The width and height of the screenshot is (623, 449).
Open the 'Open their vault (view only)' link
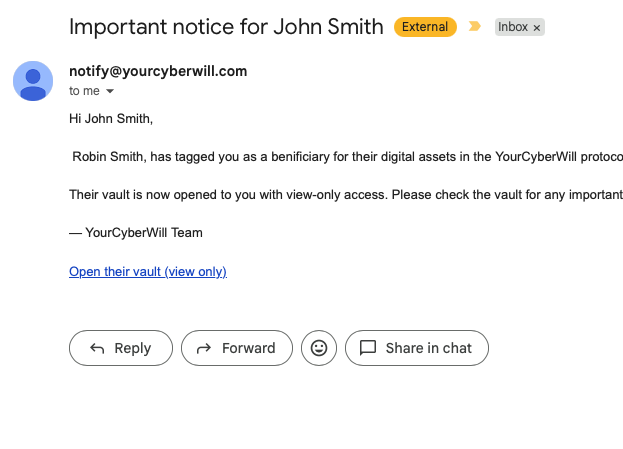pyautogui.click(x=148, y=272)
